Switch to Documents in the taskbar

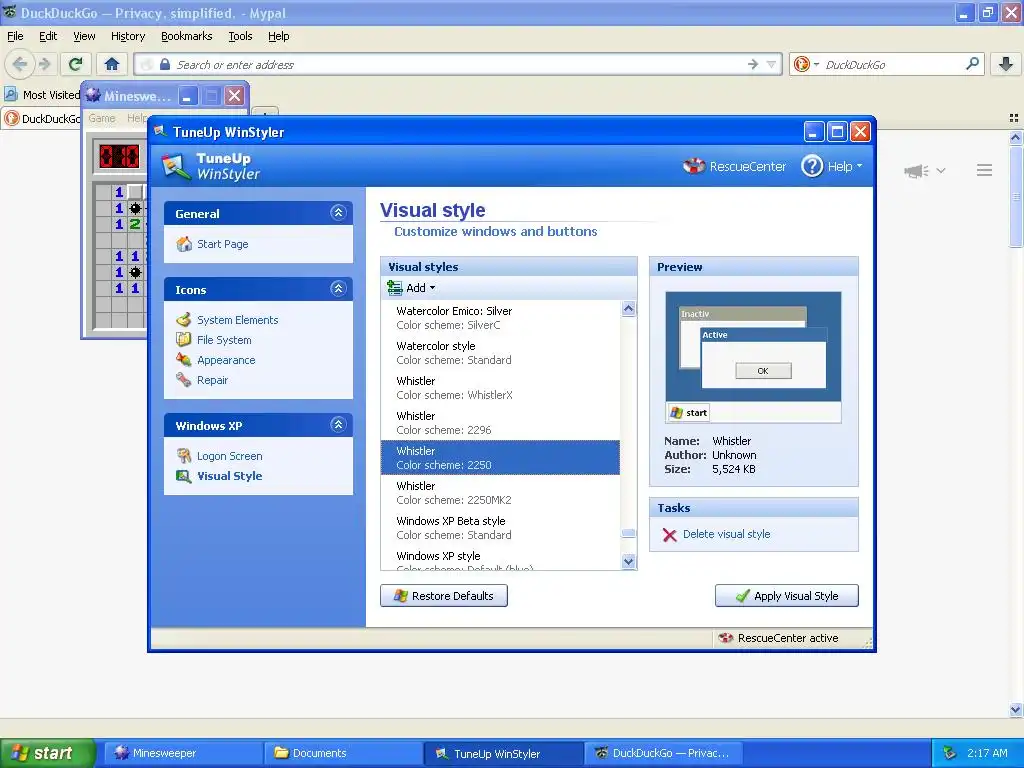[x=344, y=753]
